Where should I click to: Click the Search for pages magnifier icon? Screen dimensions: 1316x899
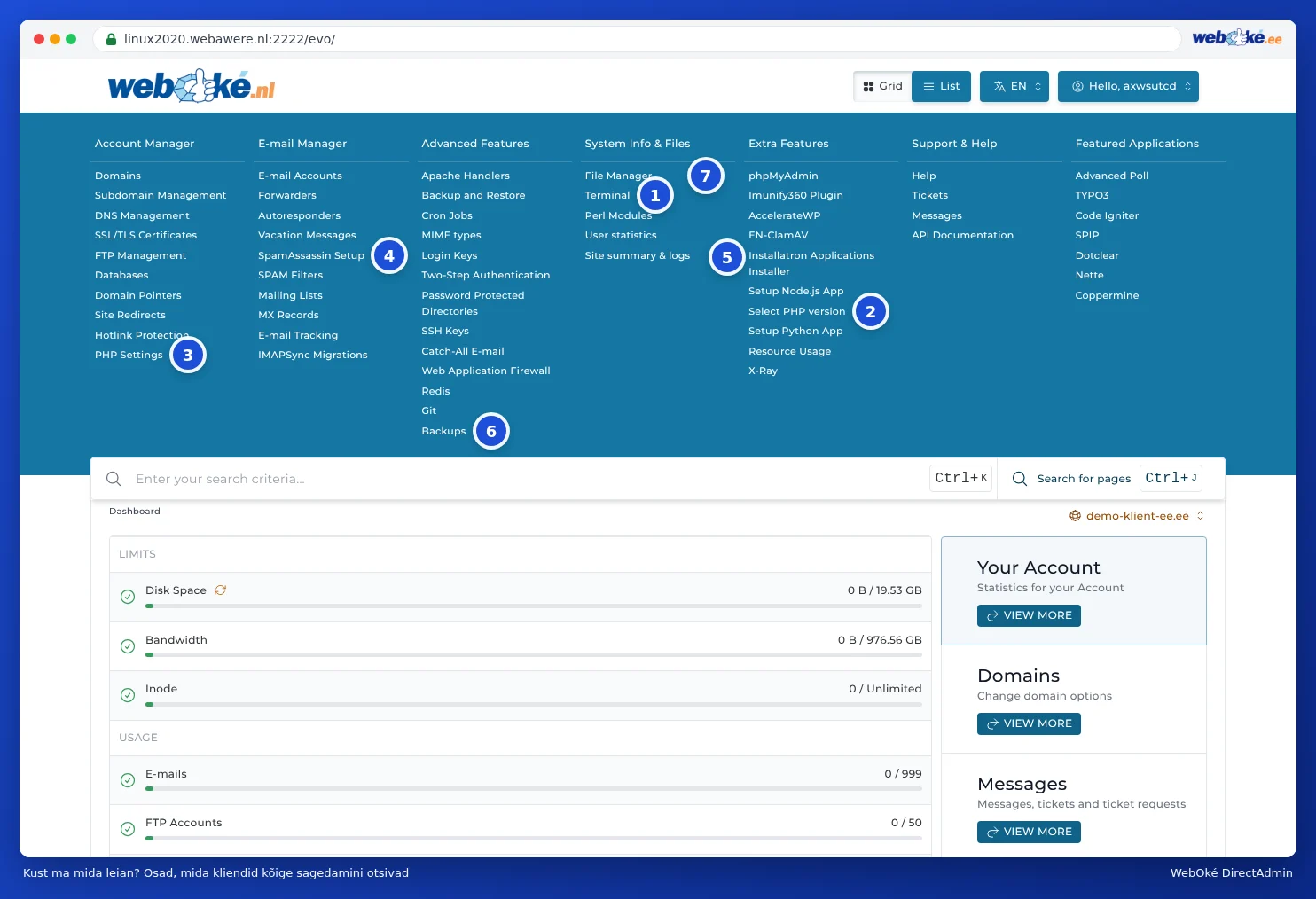pyautogui.click(x=1020, y=479)
